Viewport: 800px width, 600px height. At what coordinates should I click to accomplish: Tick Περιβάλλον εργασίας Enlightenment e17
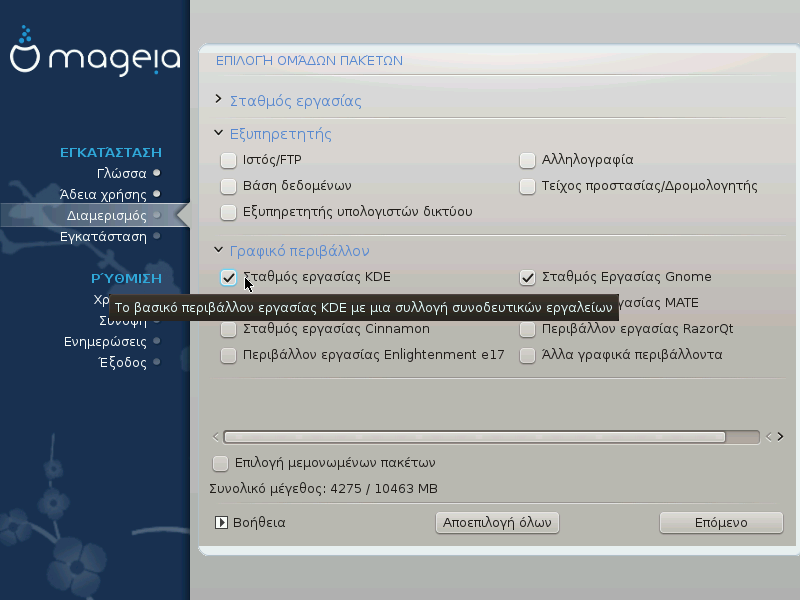click(228, 356)
